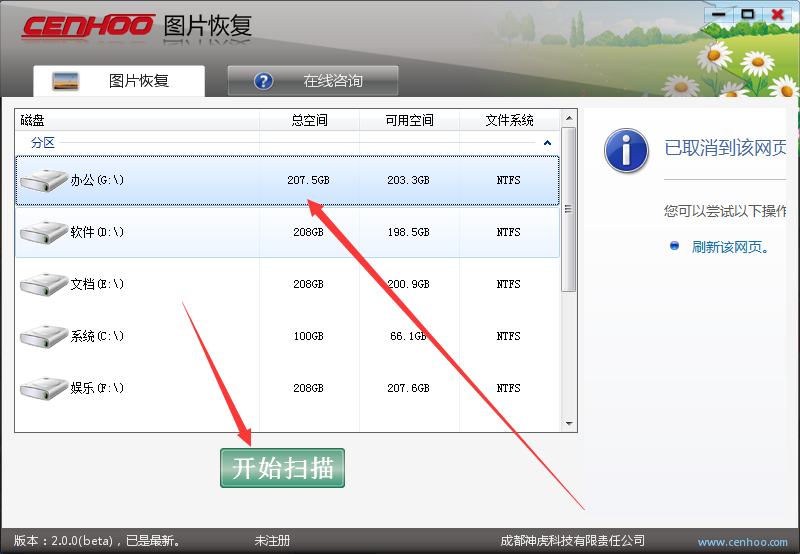Click the 开始扫描 start scan button

click(283, 468)
